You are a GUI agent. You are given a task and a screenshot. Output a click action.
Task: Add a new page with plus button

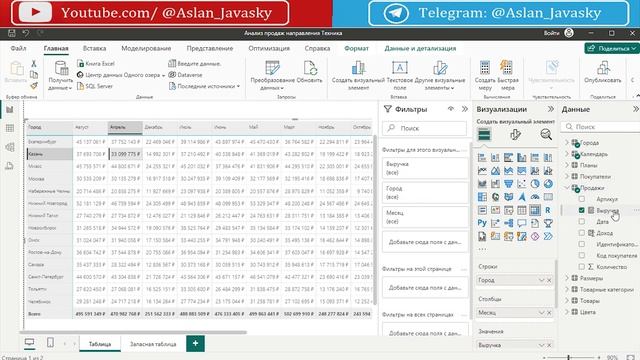(196, 343)
